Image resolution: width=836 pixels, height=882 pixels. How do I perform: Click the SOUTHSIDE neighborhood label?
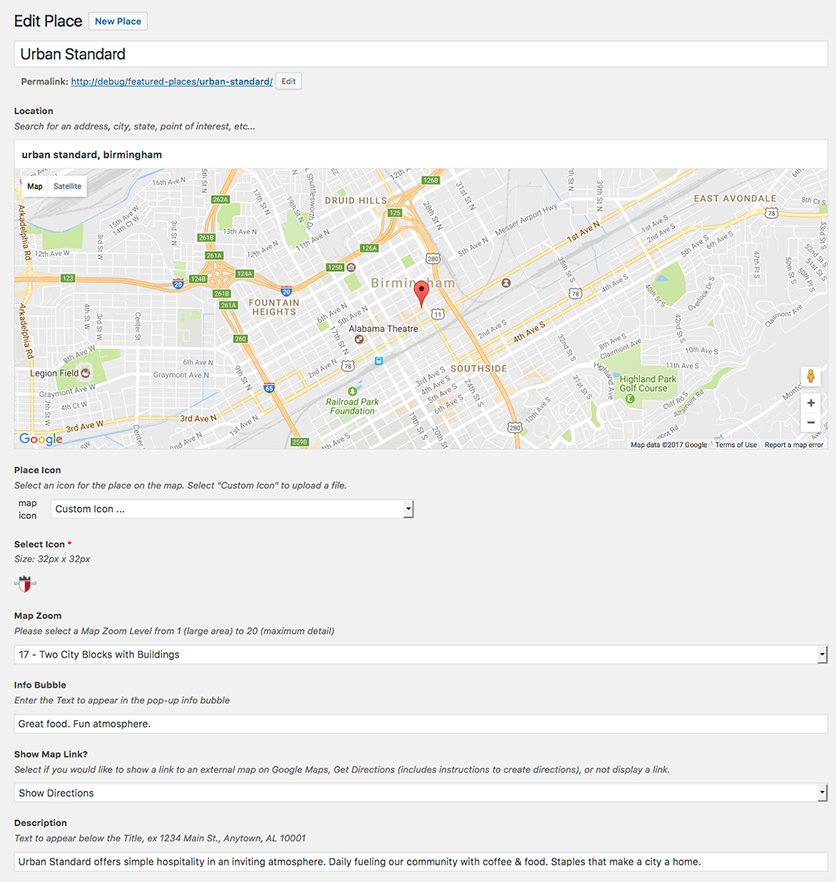(x=479, y=368)
